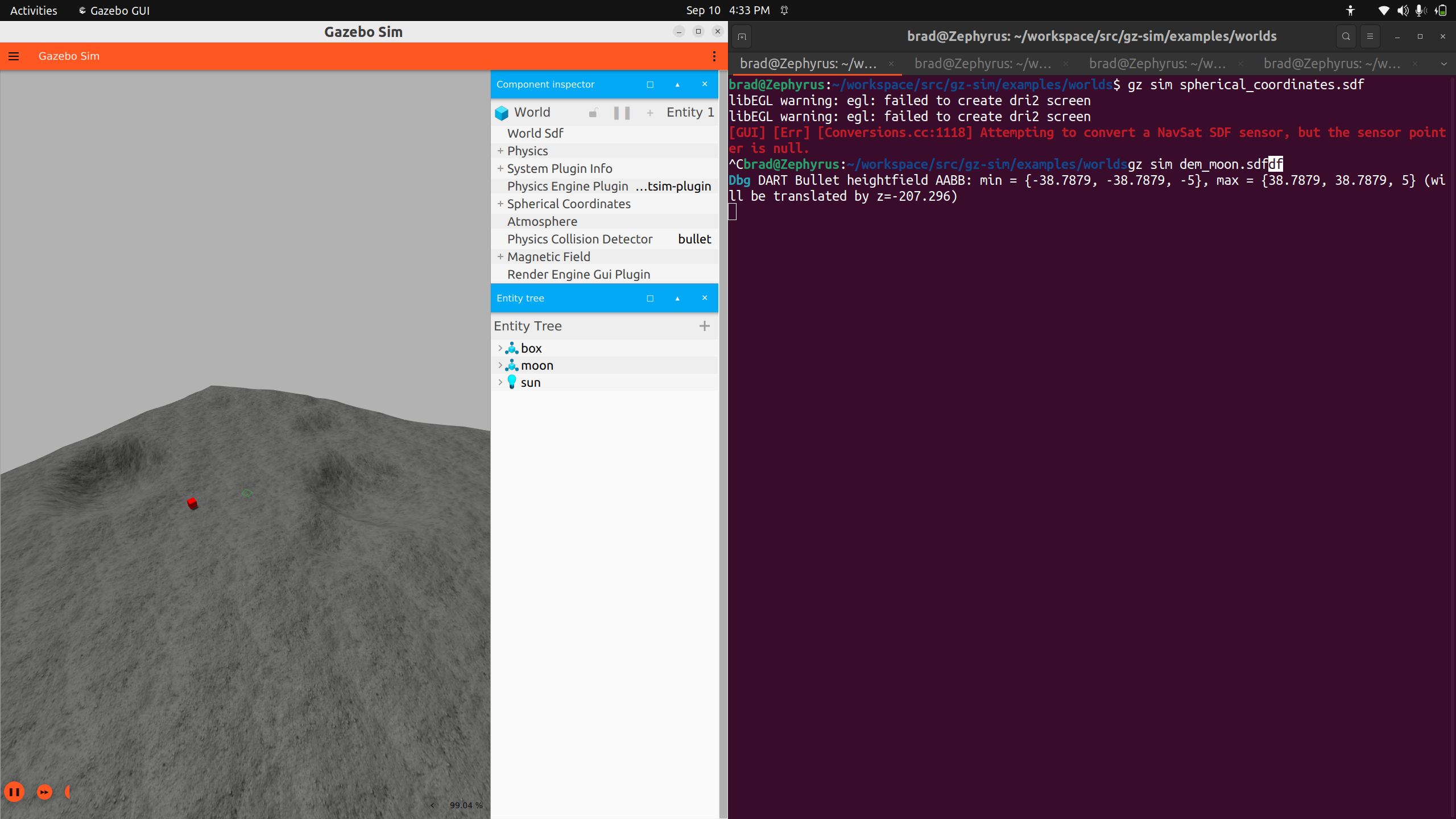Viewport: 1456px width, 819px height.
Task: Click the add entity plus icon in Entity Tree
Action: 704,326
